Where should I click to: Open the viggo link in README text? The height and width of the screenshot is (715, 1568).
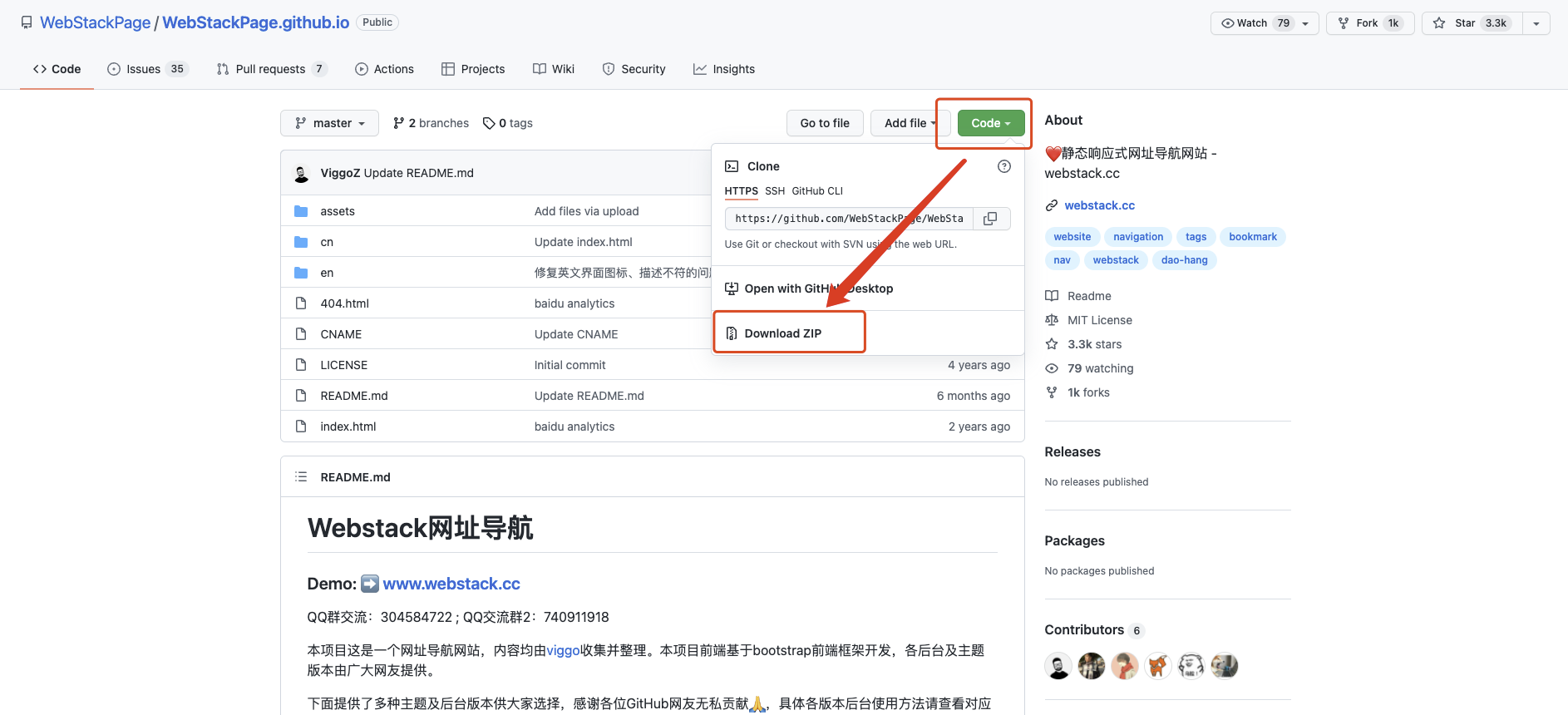[563, 650]
